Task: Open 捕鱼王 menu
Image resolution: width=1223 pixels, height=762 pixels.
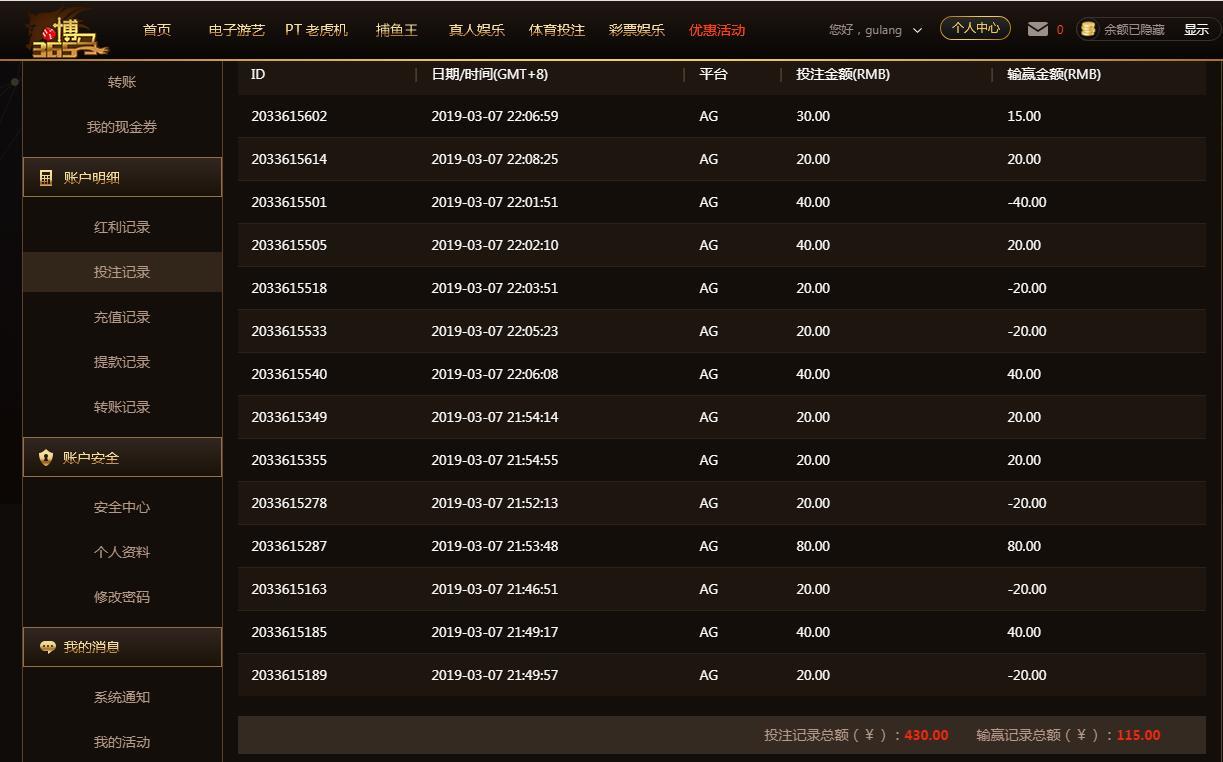Action: pos(397,30)
